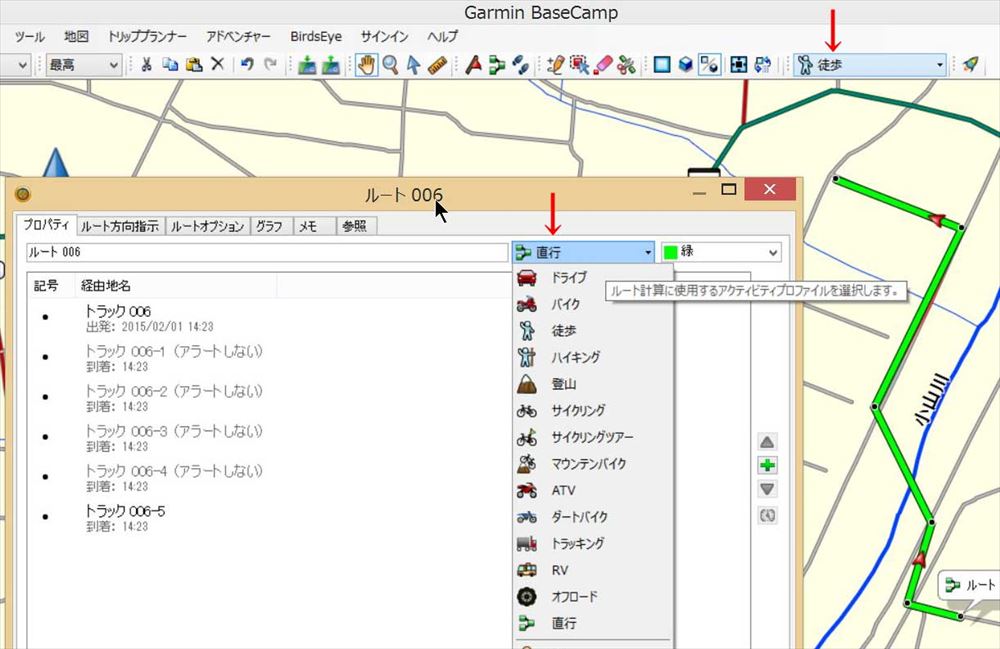Select the New Waypoint flag tool
The width and height of the screenshot is (1000, 649).
click(473, 64)
